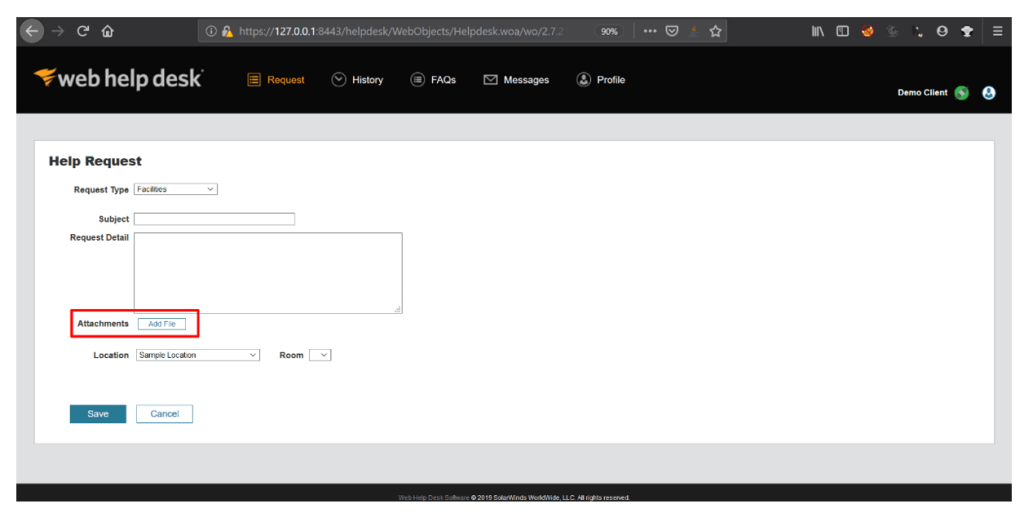1024x517 pixels.
Task: Click the Subject input field
Action: click(x=214, y=219)
